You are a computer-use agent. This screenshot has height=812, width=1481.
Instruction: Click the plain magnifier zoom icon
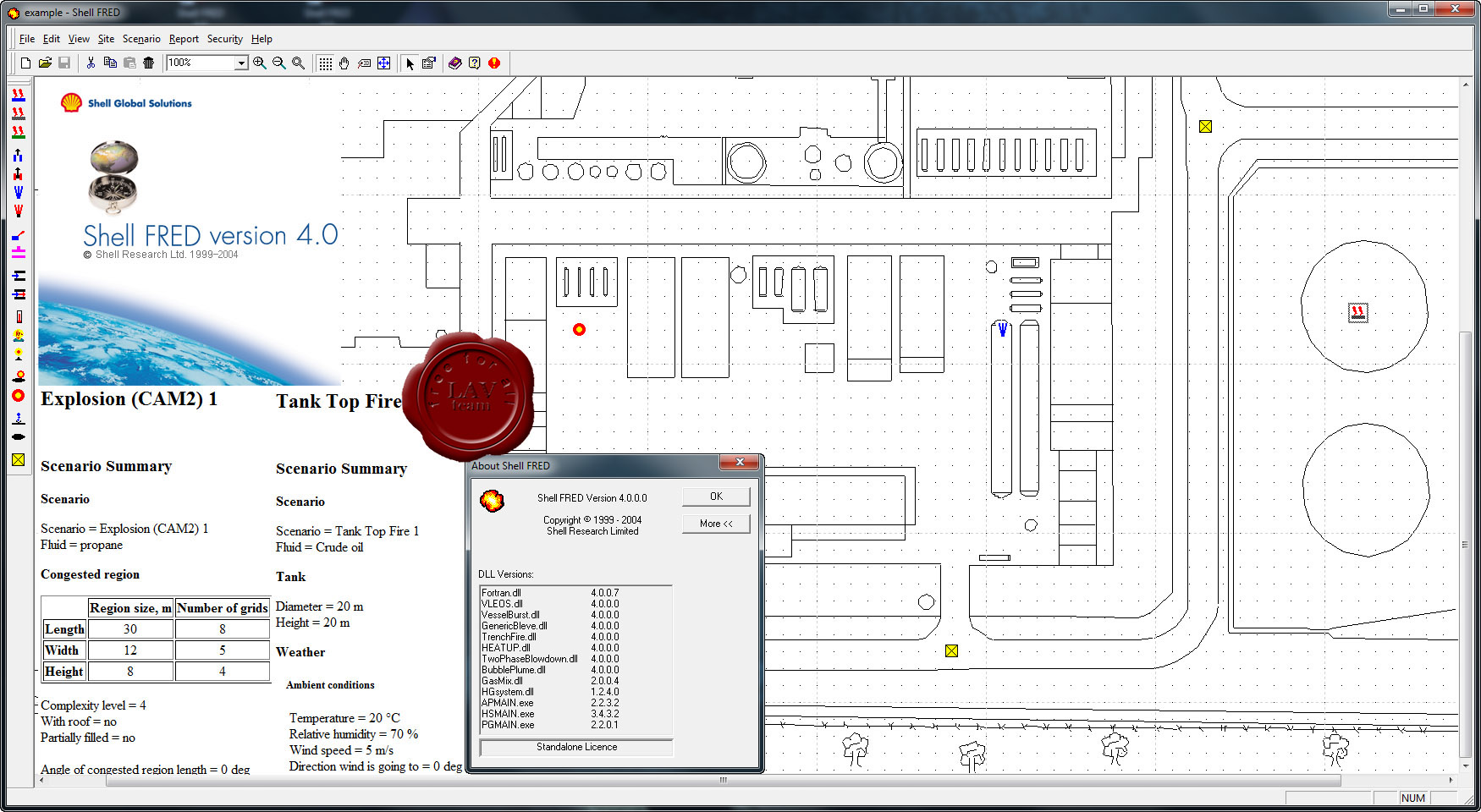(299, 63)
